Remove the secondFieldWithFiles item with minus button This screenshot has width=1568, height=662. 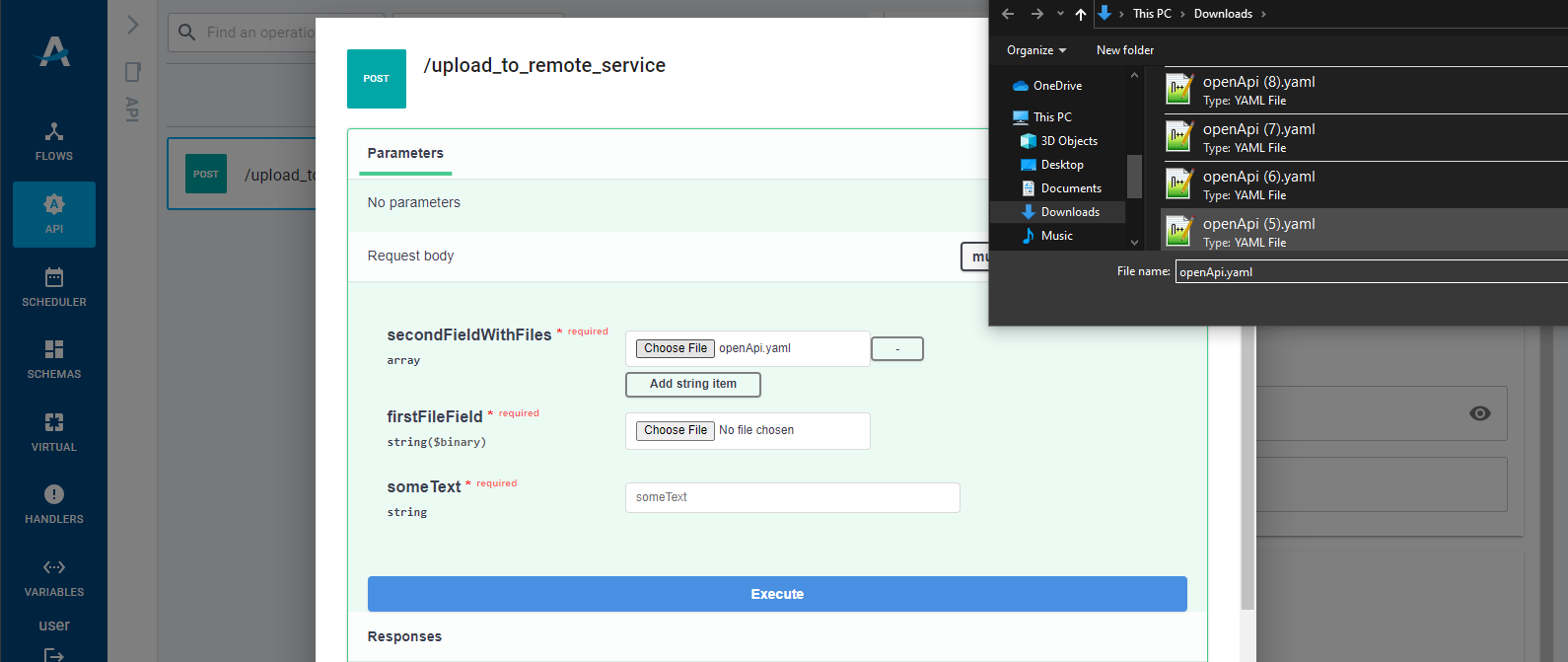click(x=896, y=349)
